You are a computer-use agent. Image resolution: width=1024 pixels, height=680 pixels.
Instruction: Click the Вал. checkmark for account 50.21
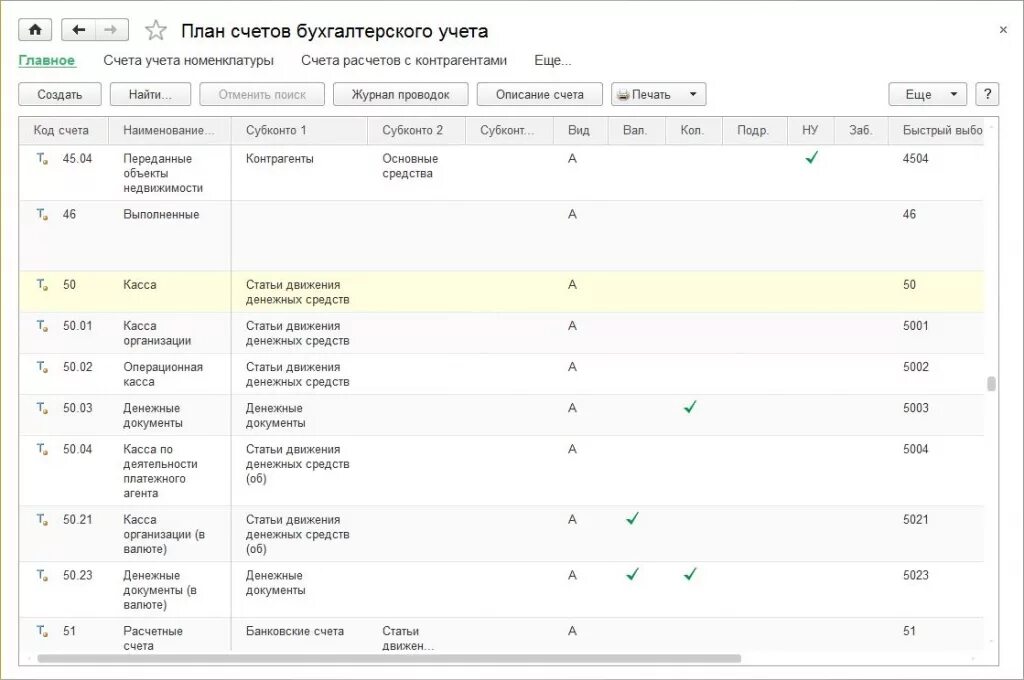(x=632, y=519)
